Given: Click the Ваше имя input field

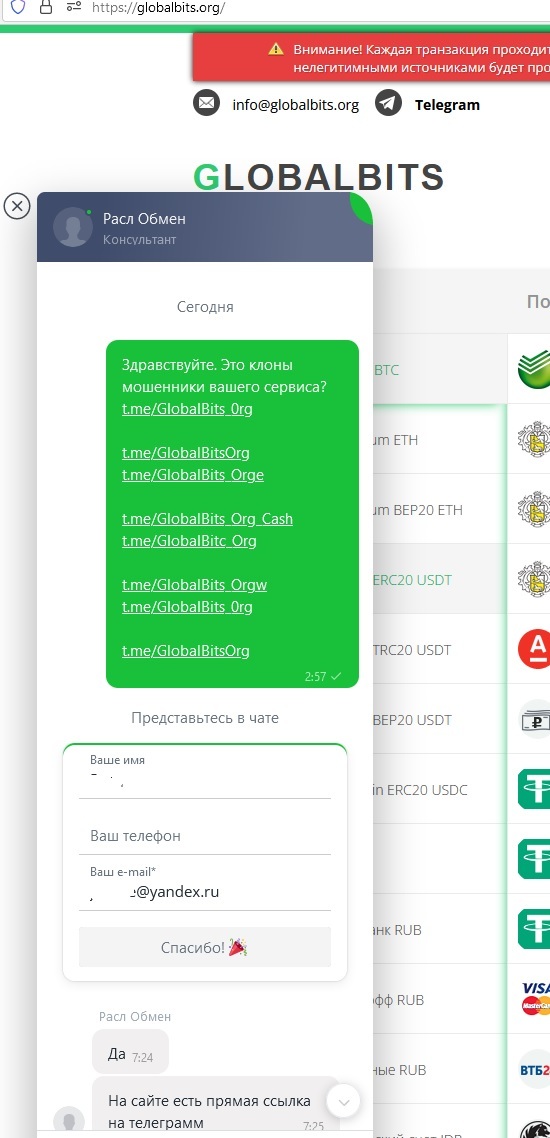Looking at the screenshot, I should 205,775.
